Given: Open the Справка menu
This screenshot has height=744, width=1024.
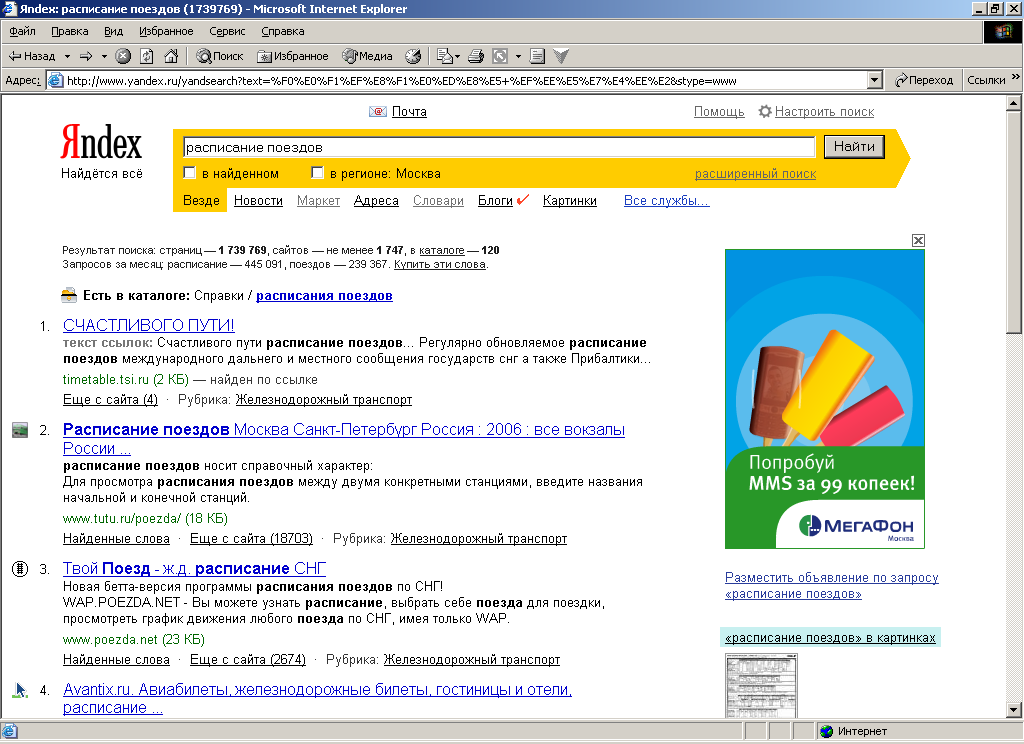Looking at the screenshot, I should [x=283, y=31].
